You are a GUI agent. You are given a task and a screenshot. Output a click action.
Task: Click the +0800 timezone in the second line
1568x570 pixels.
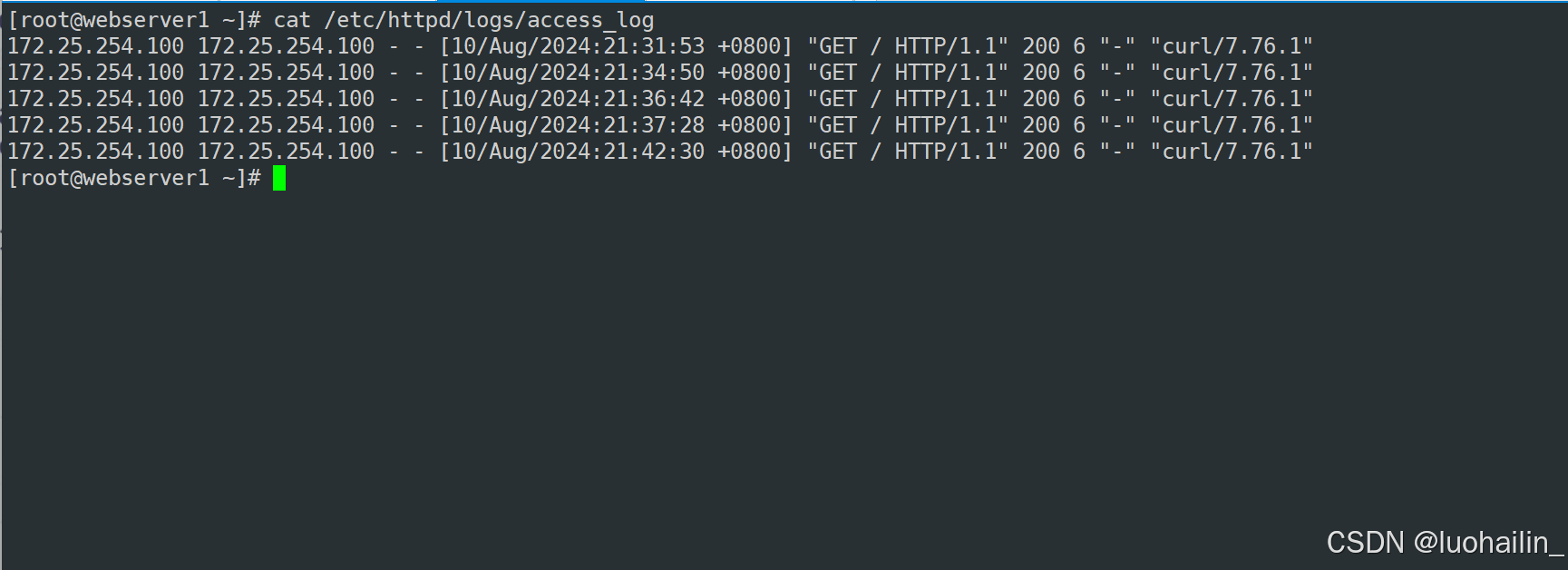pyautogui.click(x=749, y=73)
